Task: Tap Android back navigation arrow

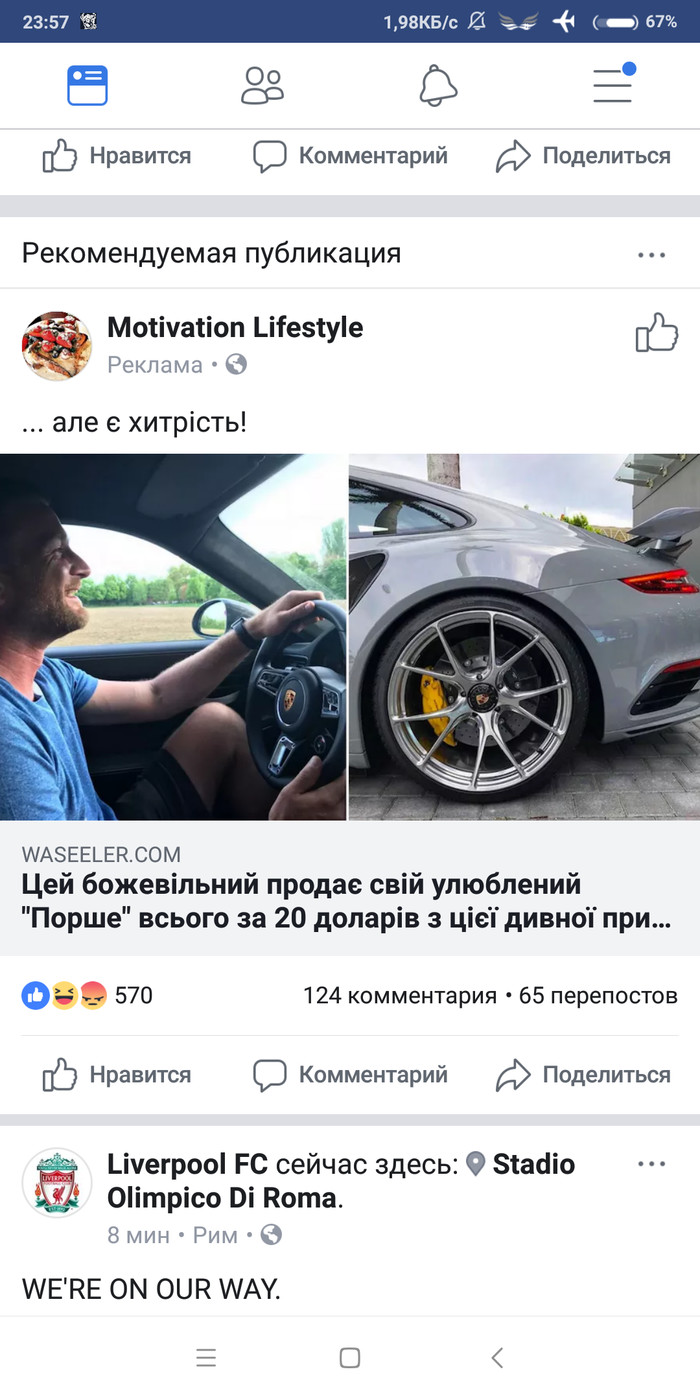Action: (x=497, y=1357)
